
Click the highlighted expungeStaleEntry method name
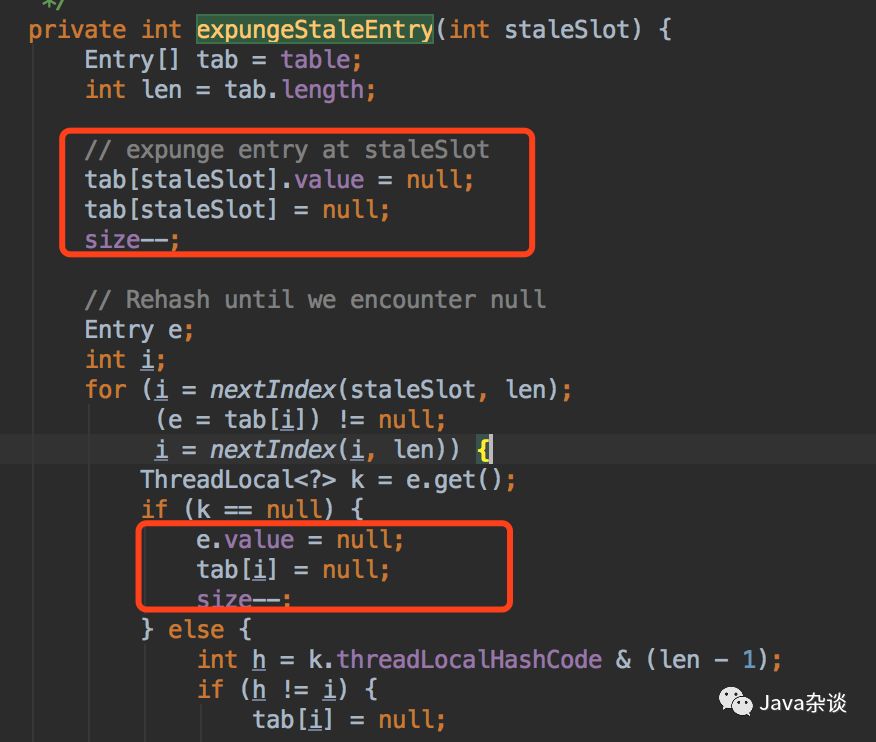click(315, 30)
